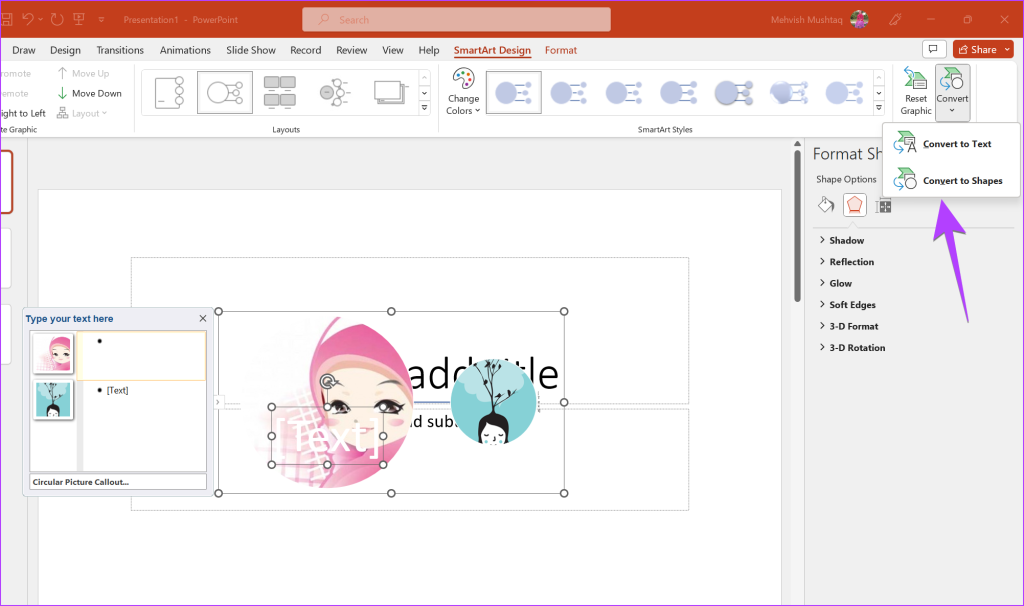Expand the 3-D Rotation section
The height and width of the screenshot is (606, 1024).
pos(857,348)
